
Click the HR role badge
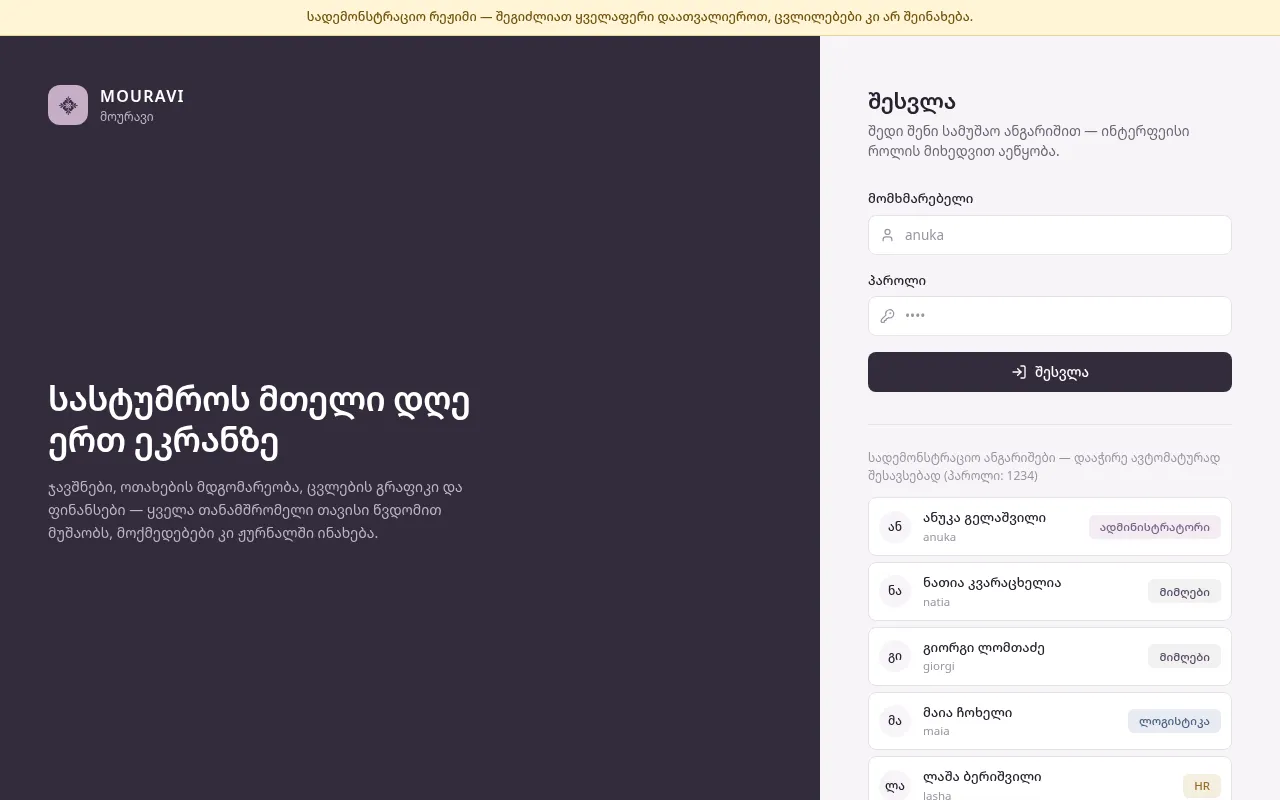(1202, 786)
